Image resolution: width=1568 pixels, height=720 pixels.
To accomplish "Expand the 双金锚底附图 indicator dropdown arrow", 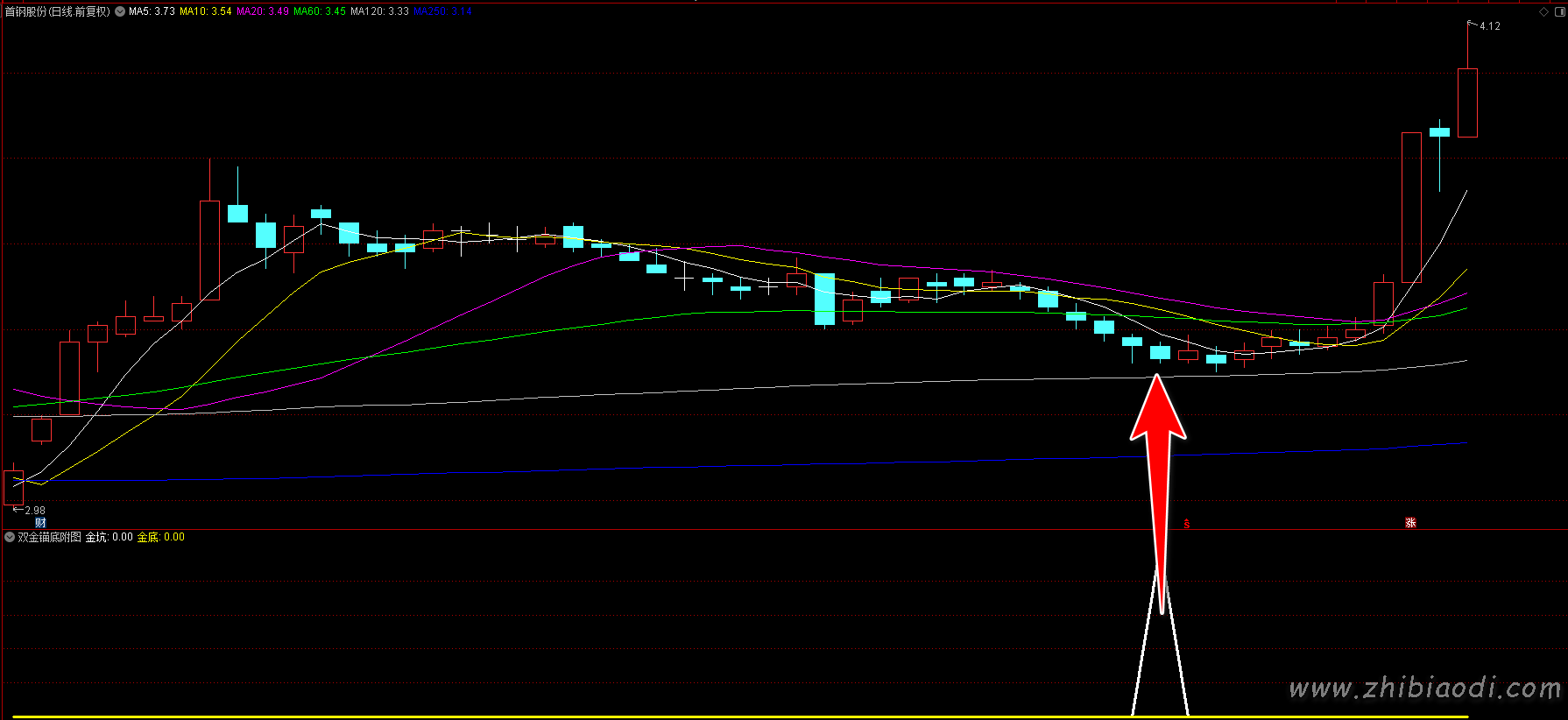I will 10,537.
